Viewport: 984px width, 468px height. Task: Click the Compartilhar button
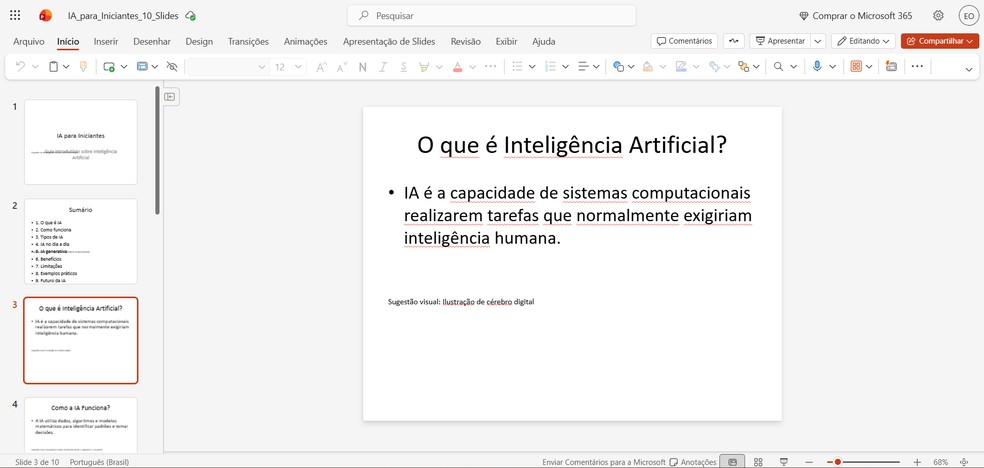coord(940,41)
